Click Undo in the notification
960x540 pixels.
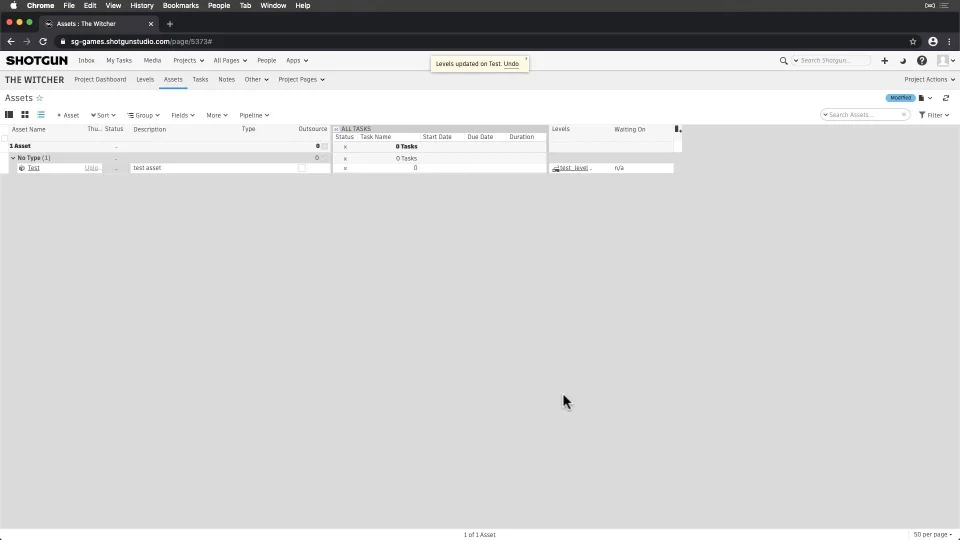coord(511,64)
